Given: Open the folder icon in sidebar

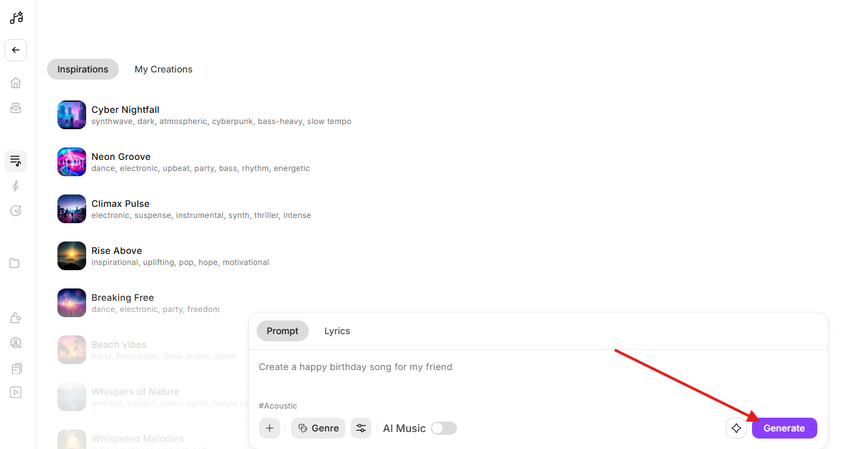Looking at the screenshot, I should coord(15,264).
